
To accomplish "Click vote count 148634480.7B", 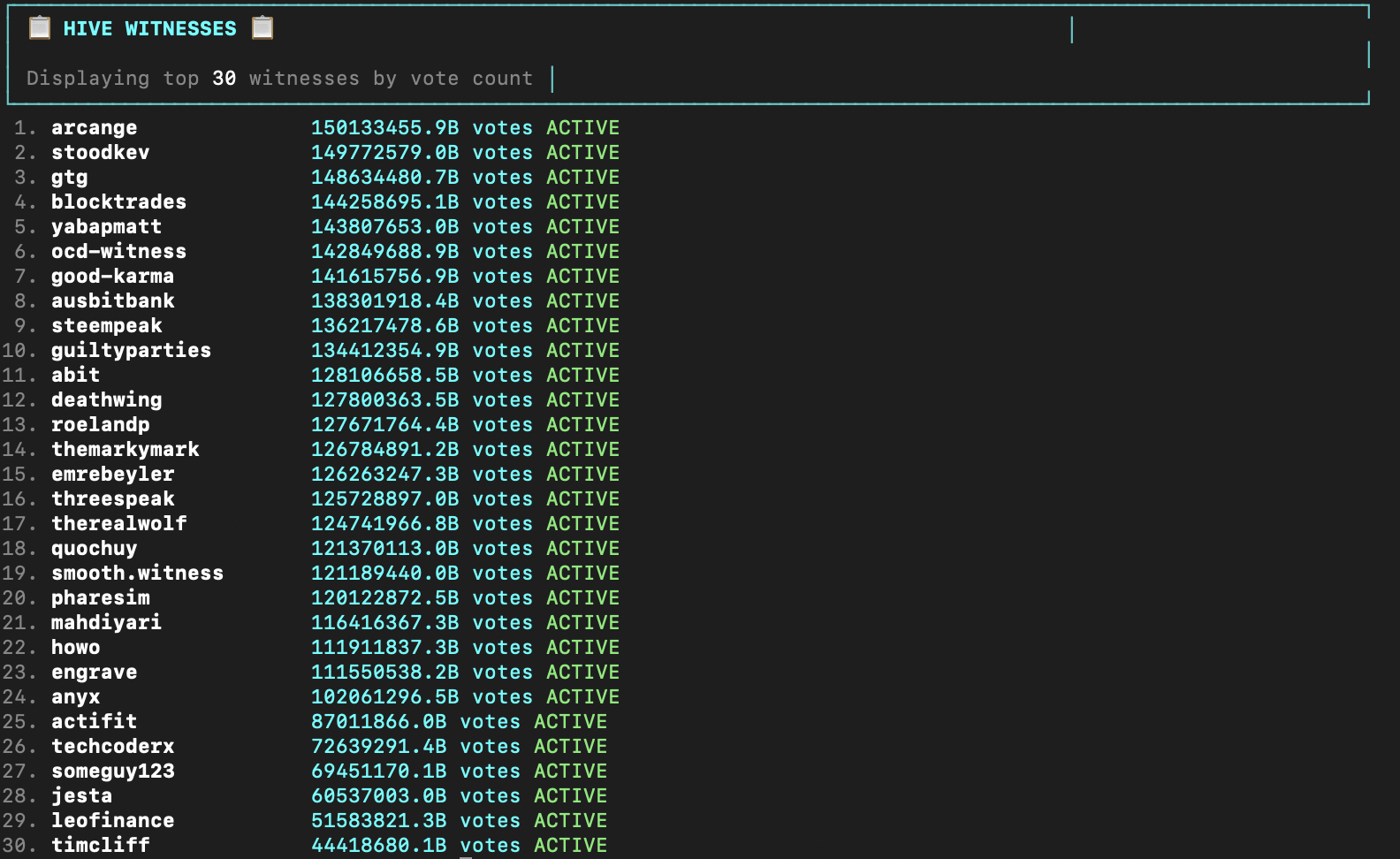I will tap(385, 178).
